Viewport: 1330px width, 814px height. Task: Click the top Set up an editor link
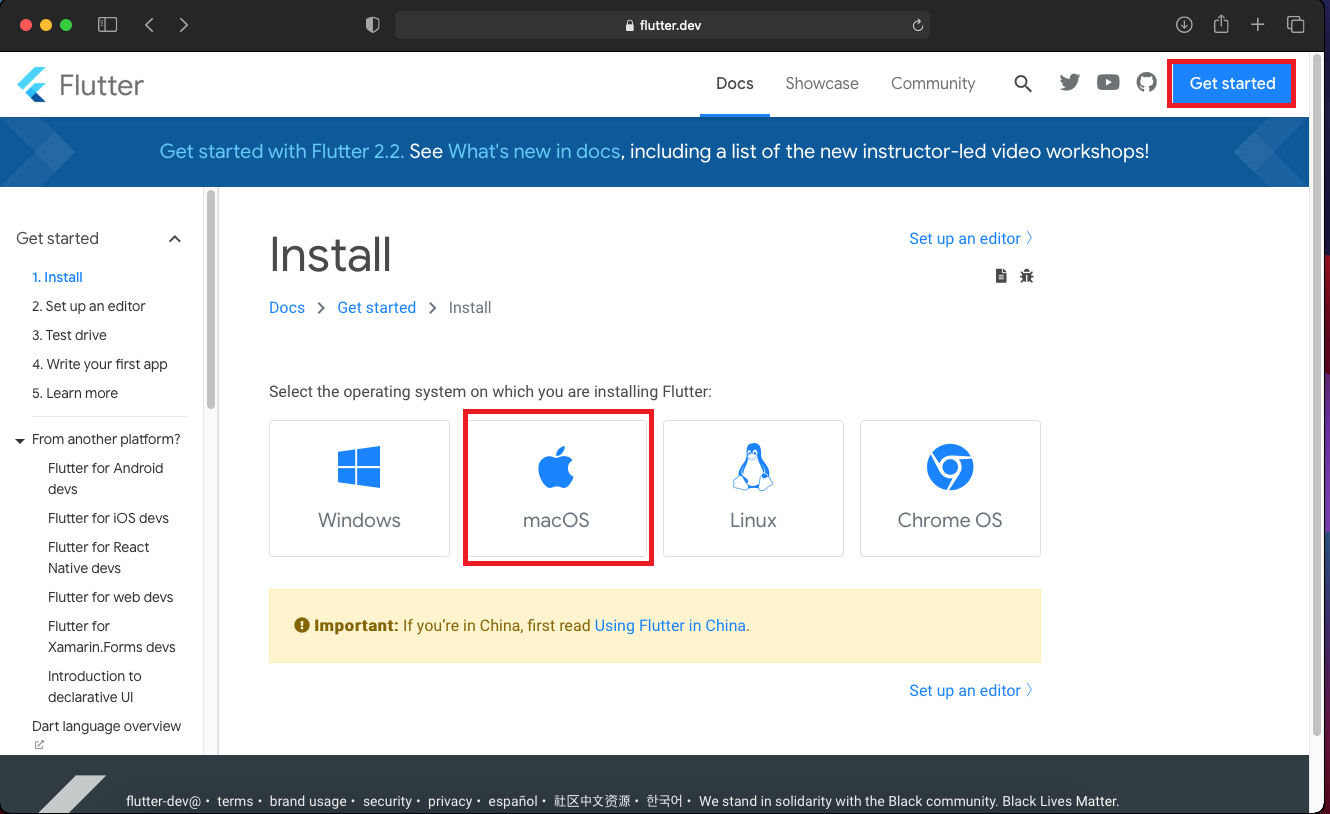tap(971, 238)
